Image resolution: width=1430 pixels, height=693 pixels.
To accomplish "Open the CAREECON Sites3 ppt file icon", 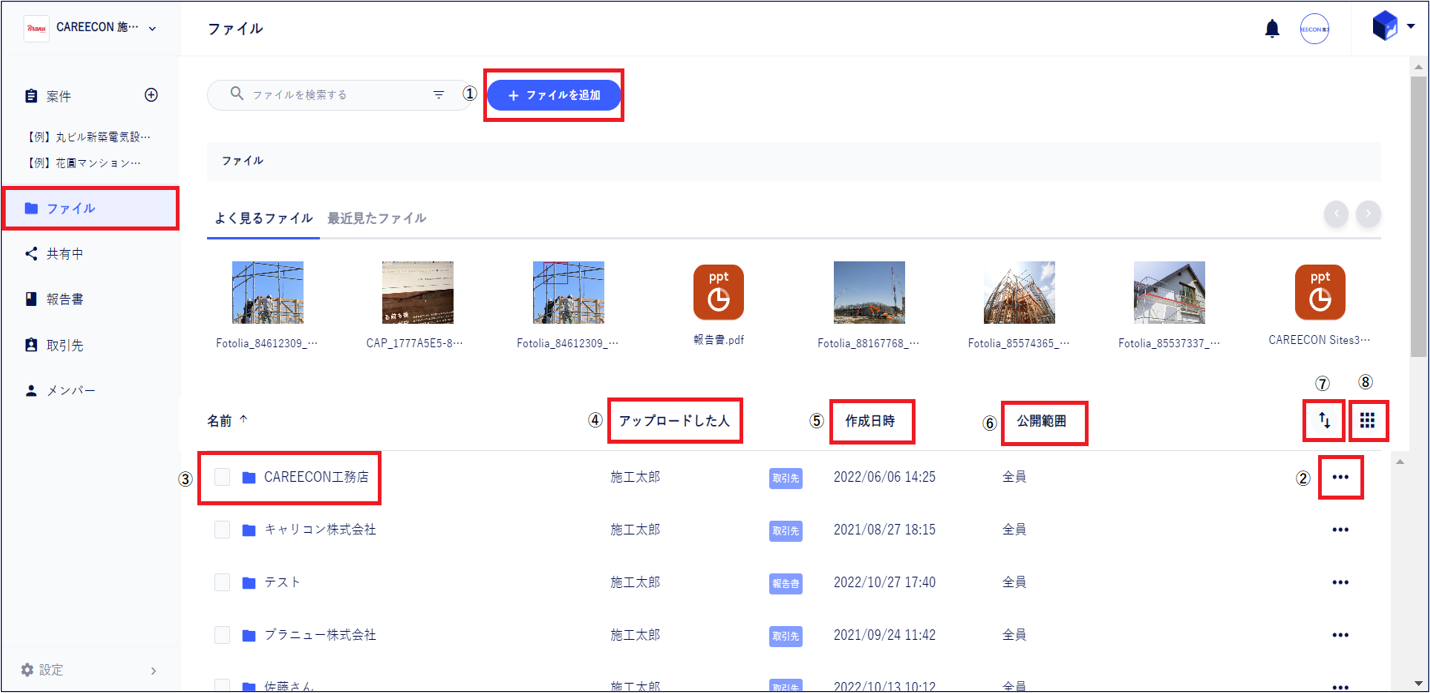I will [1320, 292].
